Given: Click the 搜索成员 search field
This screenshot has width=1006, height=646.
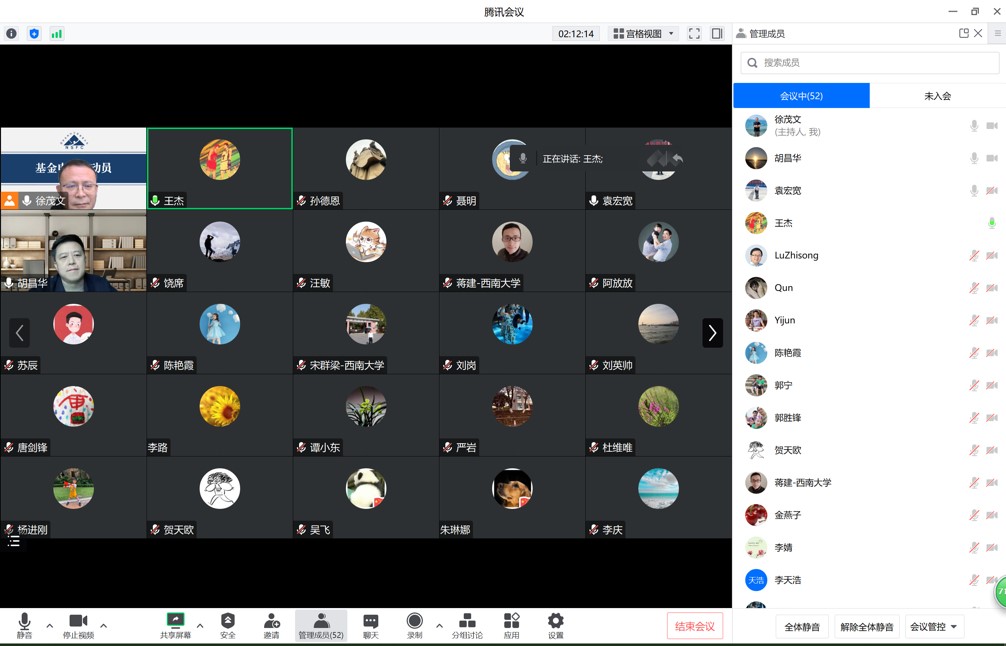Looking at the screenshot, I should coord(870,63).
